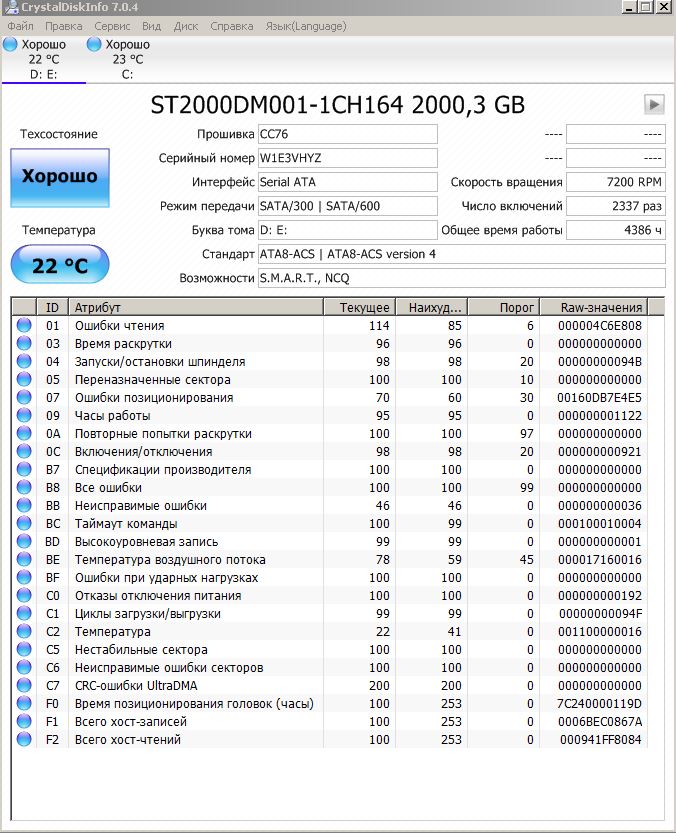The image size is (676, 833).
Task: Click the rotation speed value 7200 RPM
Action: [x=615, y=182]
